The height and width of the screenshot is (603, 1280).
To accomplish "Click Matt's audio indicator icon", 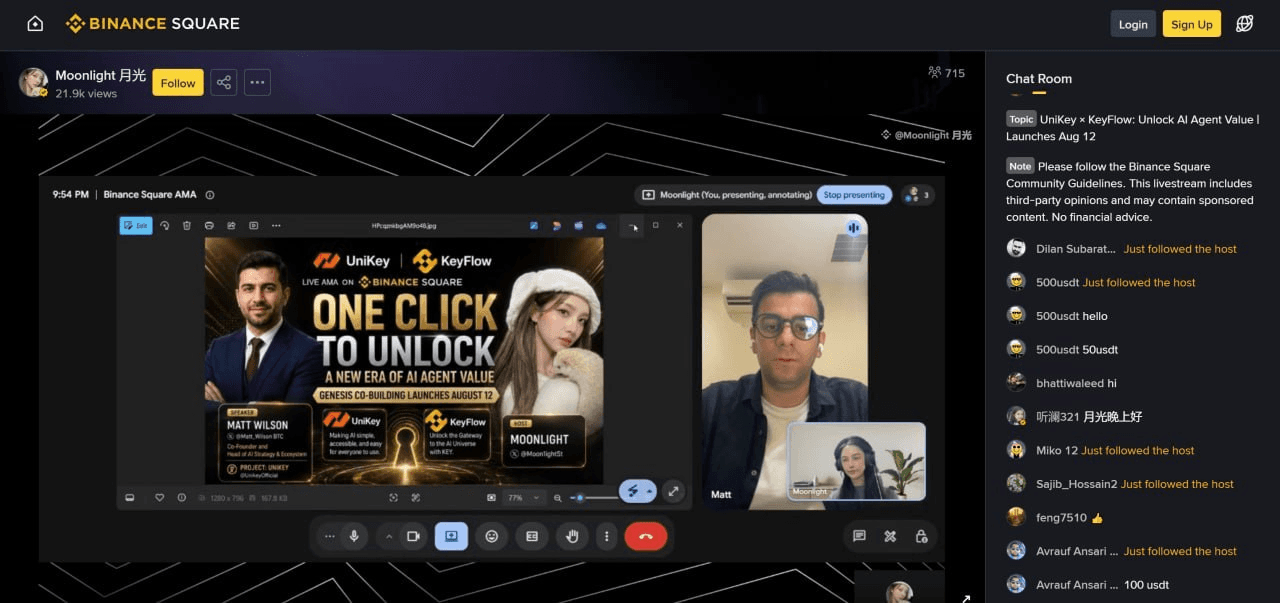I will coord(852,228).
